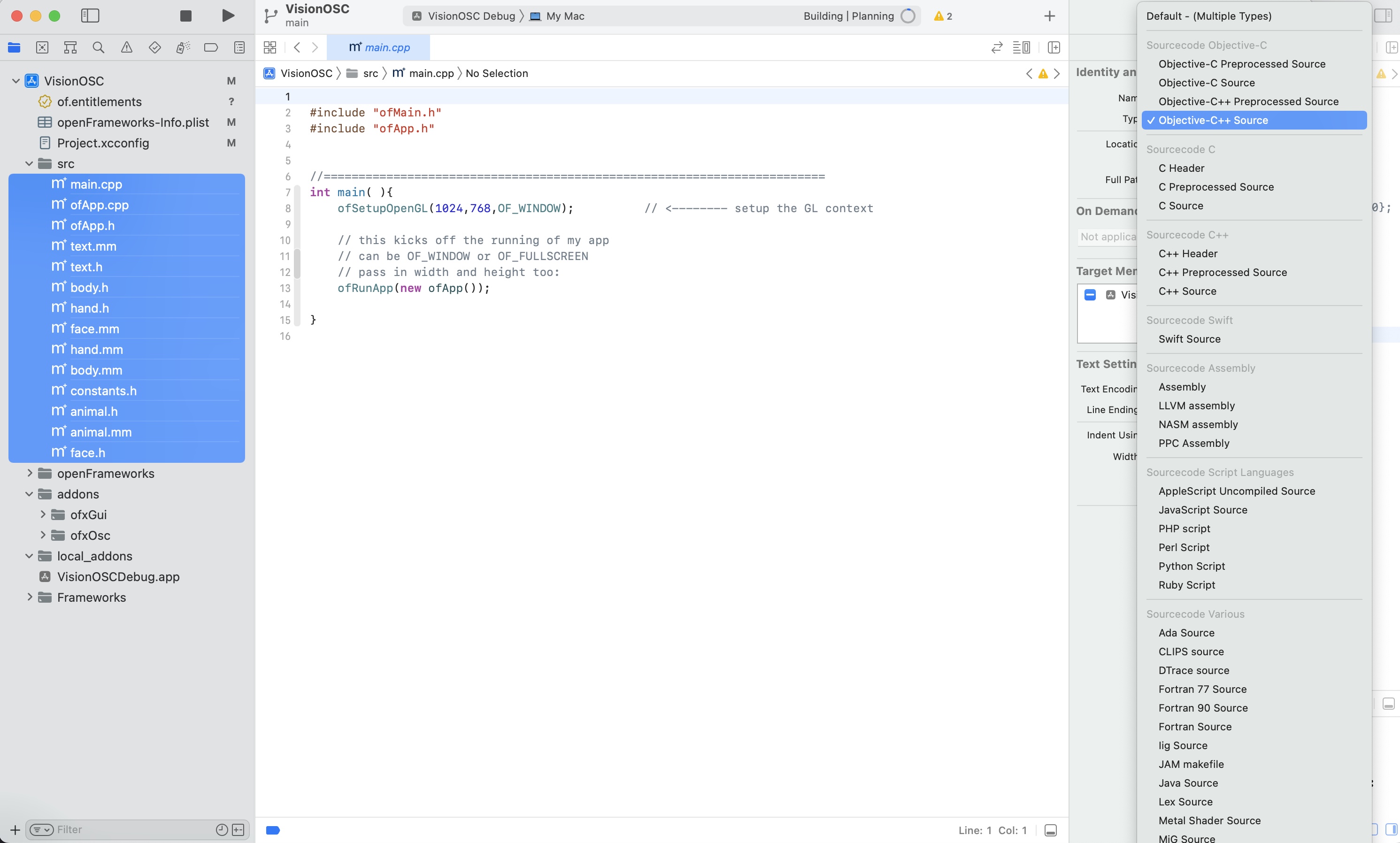Open the Source Control navigator icon

coord(42,47)
